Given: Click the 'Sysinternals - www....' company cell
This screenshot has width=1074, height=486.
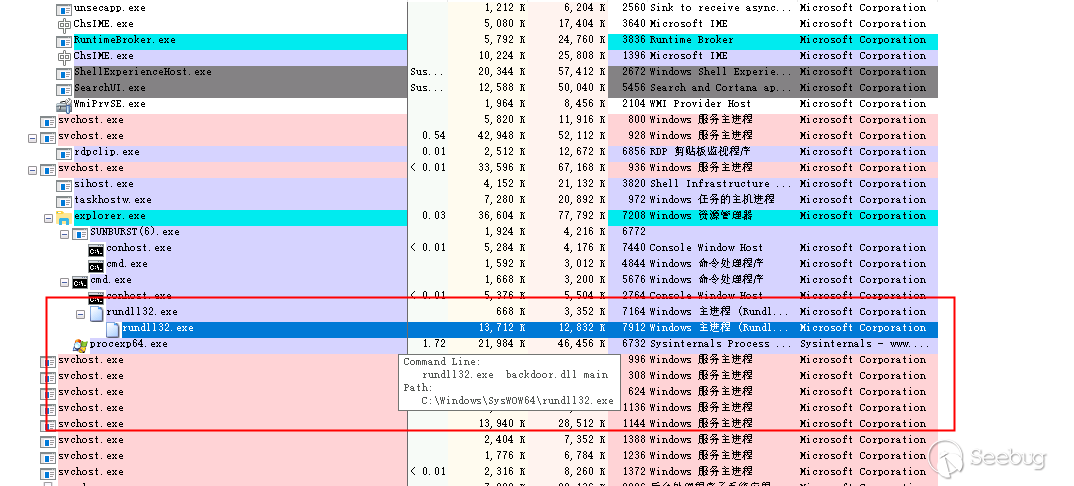Looking at the screenshot, I should 865,344.
